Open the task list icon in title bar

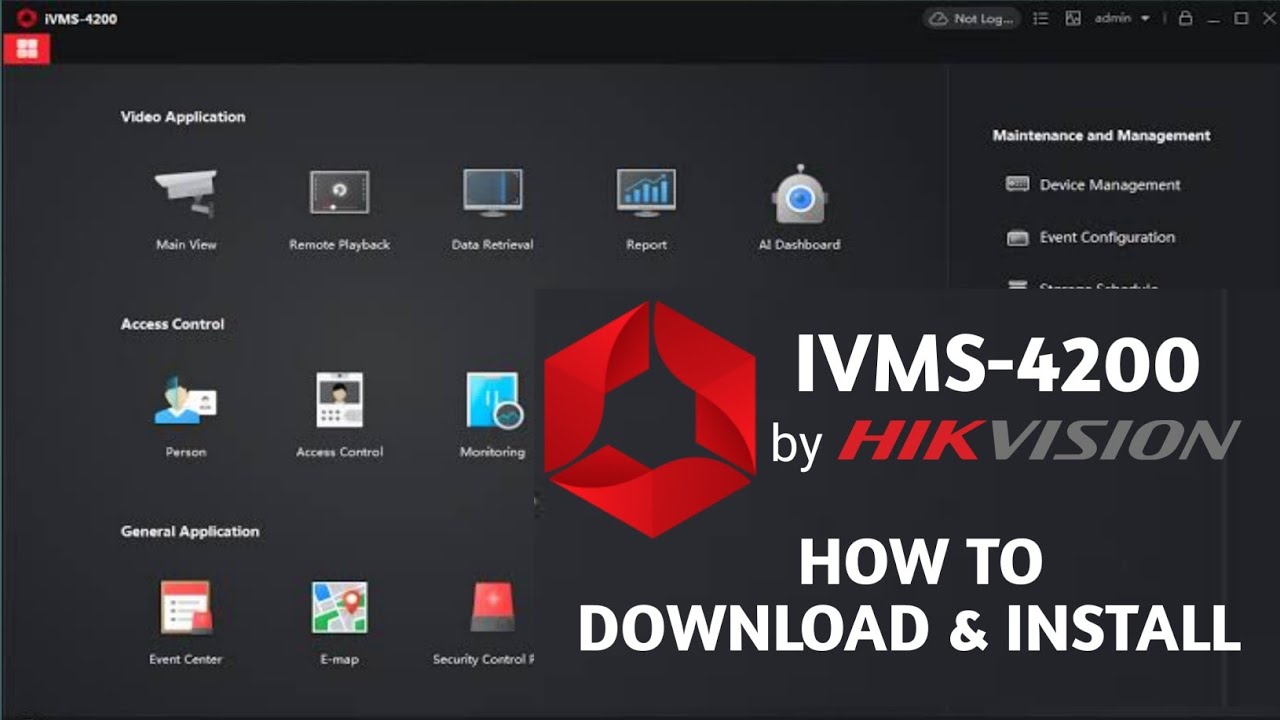1041,18
